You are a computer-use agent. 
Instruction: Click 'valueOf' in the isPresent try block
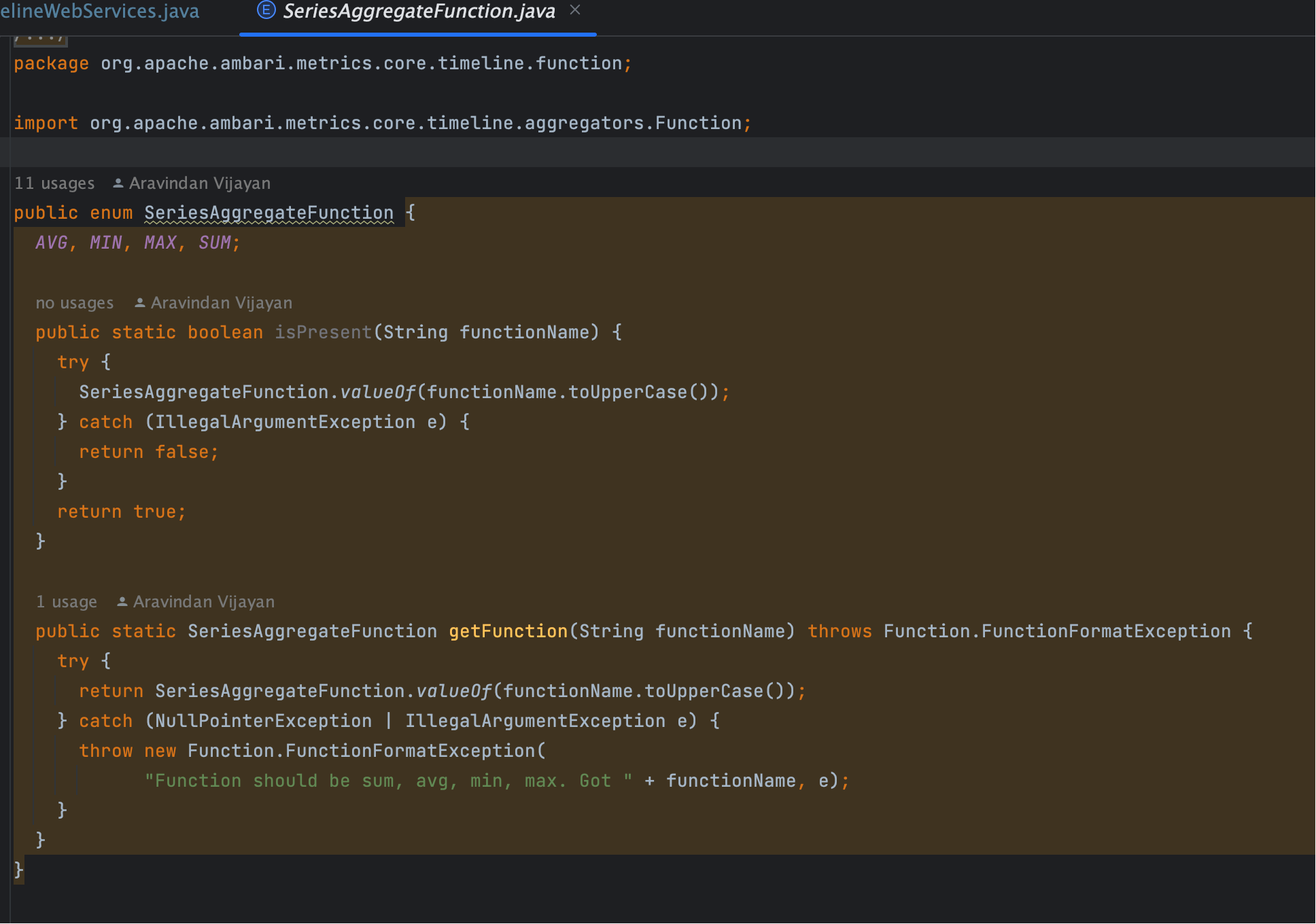pos(378,393)
